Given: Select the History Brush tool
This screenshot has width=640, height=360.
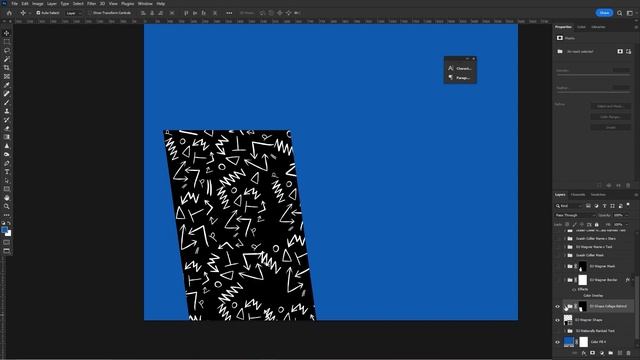Looking at the screenshot, I should [x=7, y=120].
